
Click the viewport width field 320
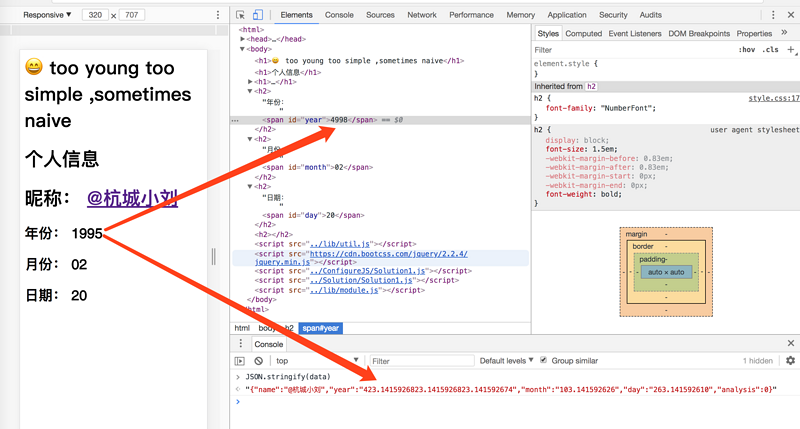coord(95,15)
